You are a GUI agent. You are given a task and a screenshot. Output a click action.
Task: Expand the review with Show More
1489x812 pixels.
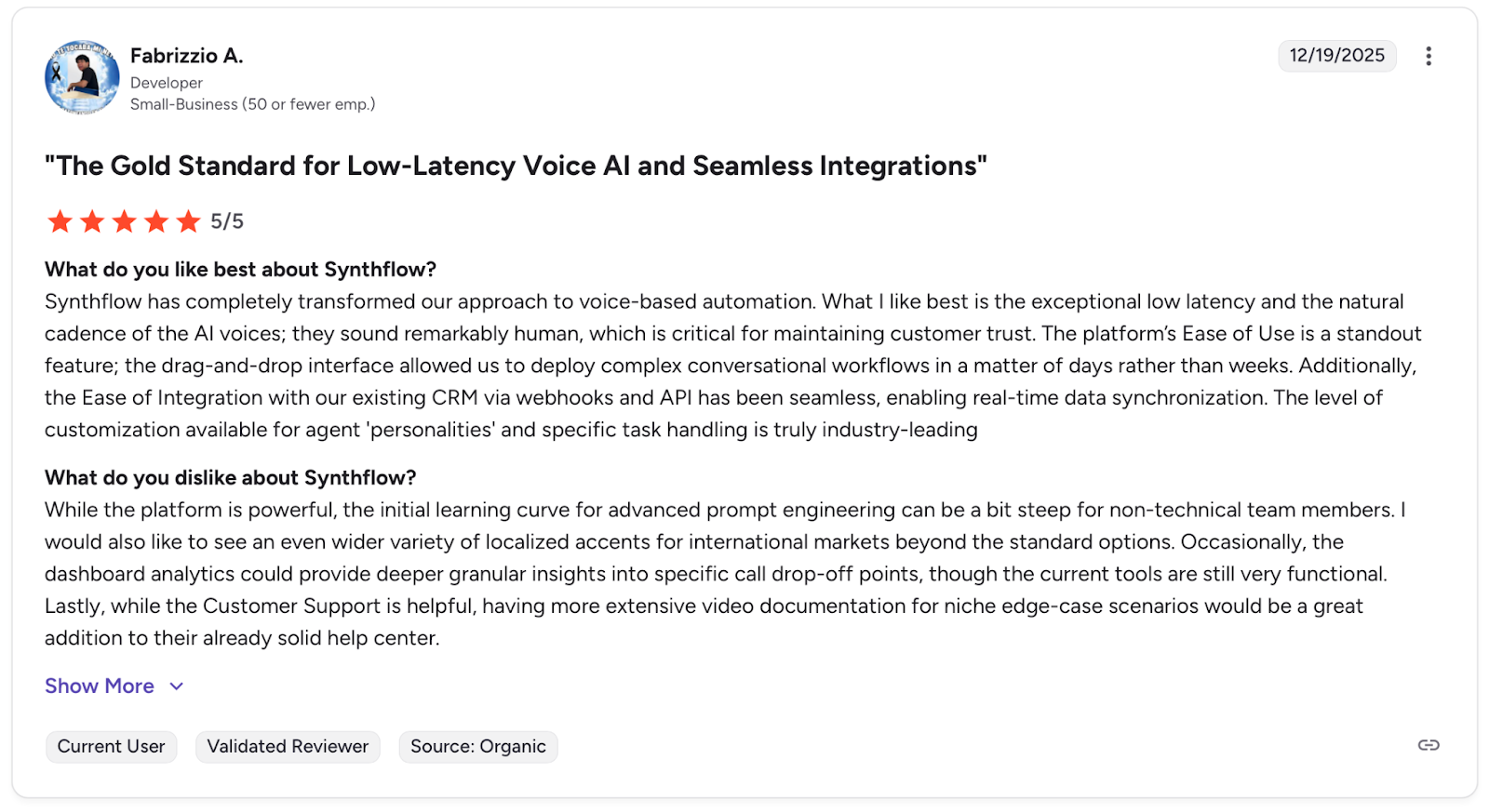(100, 686)
